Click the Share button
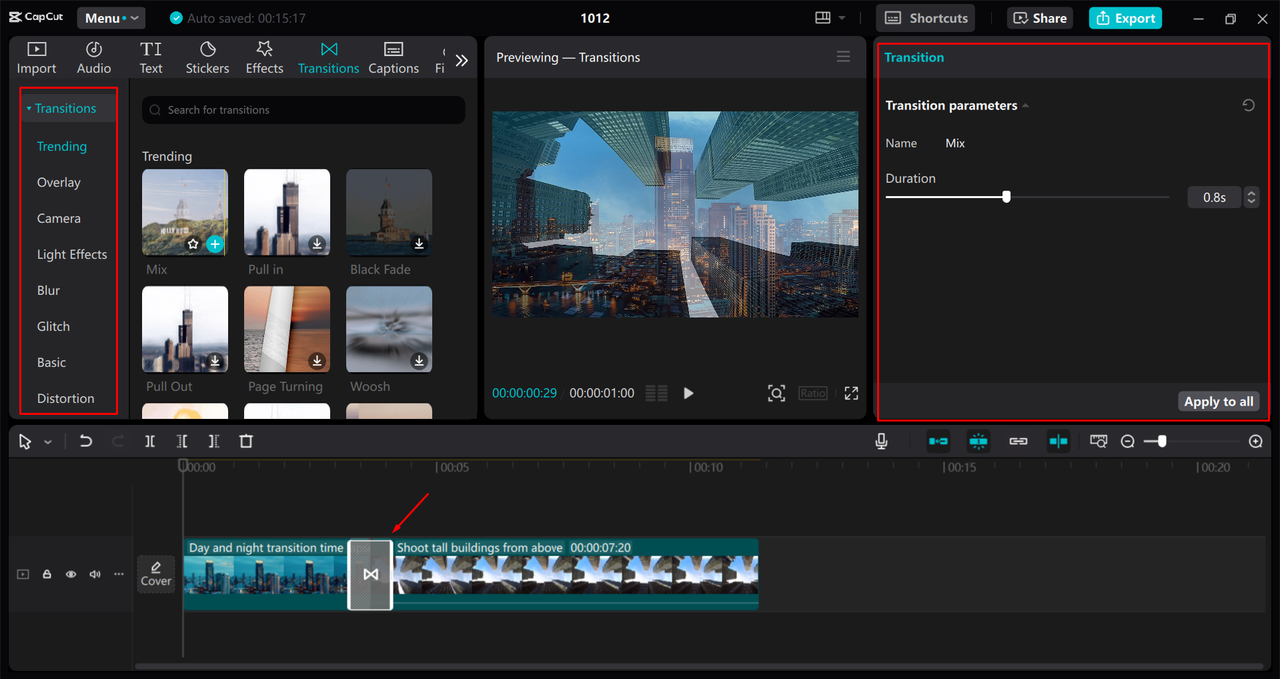 [x=1040, y=18]
